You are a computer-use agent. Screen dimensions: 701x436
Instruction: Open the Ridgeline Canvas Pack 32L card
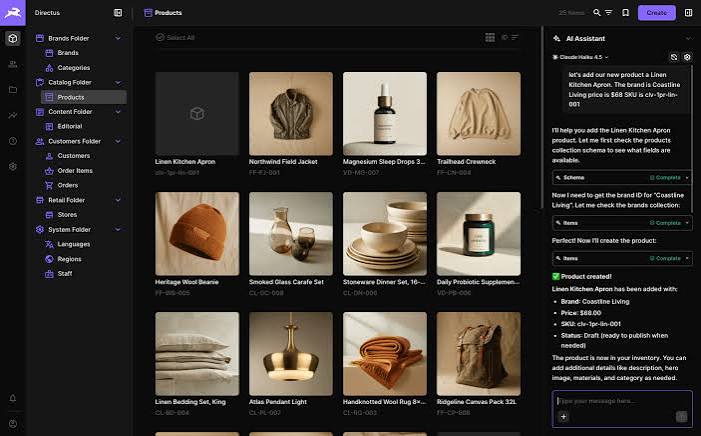[x=479, y=364]
